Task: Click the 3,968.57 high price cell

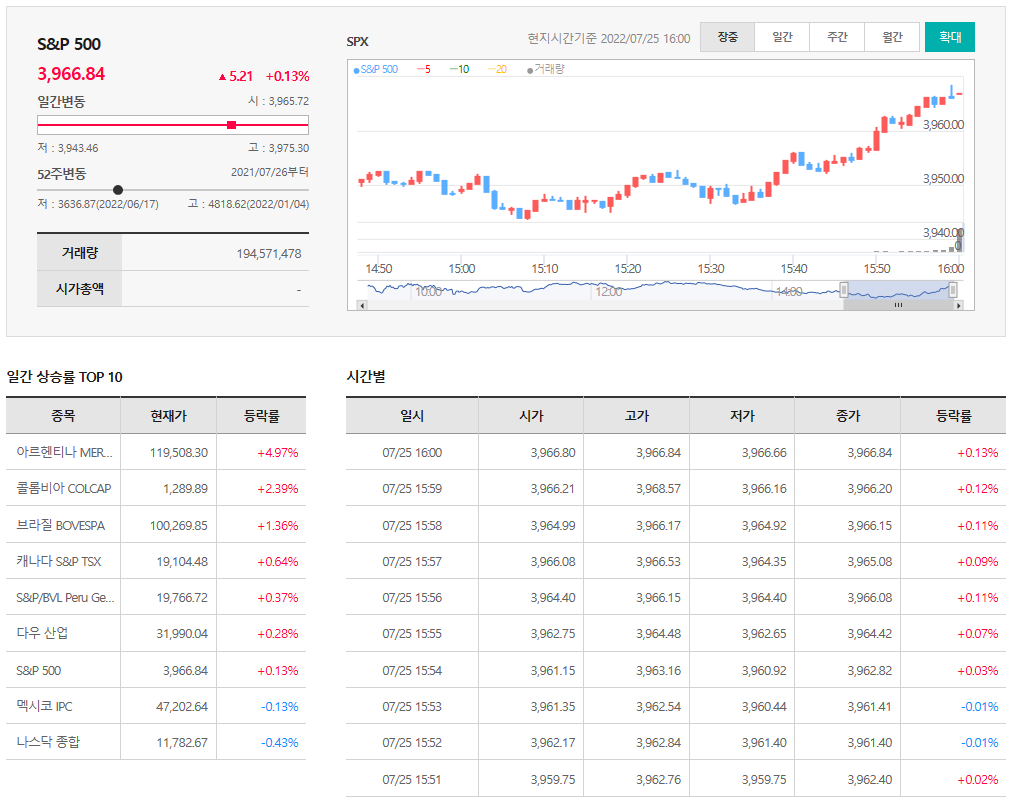Action: (x=658, y=488)
